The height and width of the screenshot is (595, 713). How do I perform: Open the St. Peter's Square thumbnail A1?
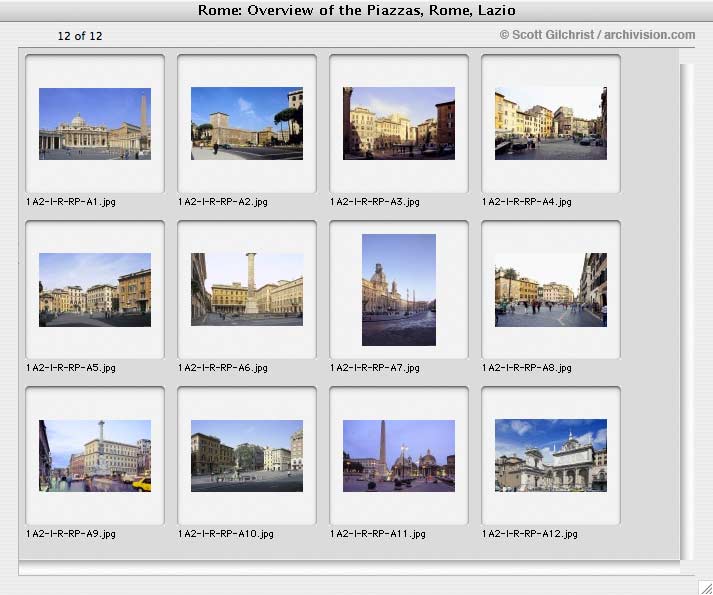click(x=95, y=124)
